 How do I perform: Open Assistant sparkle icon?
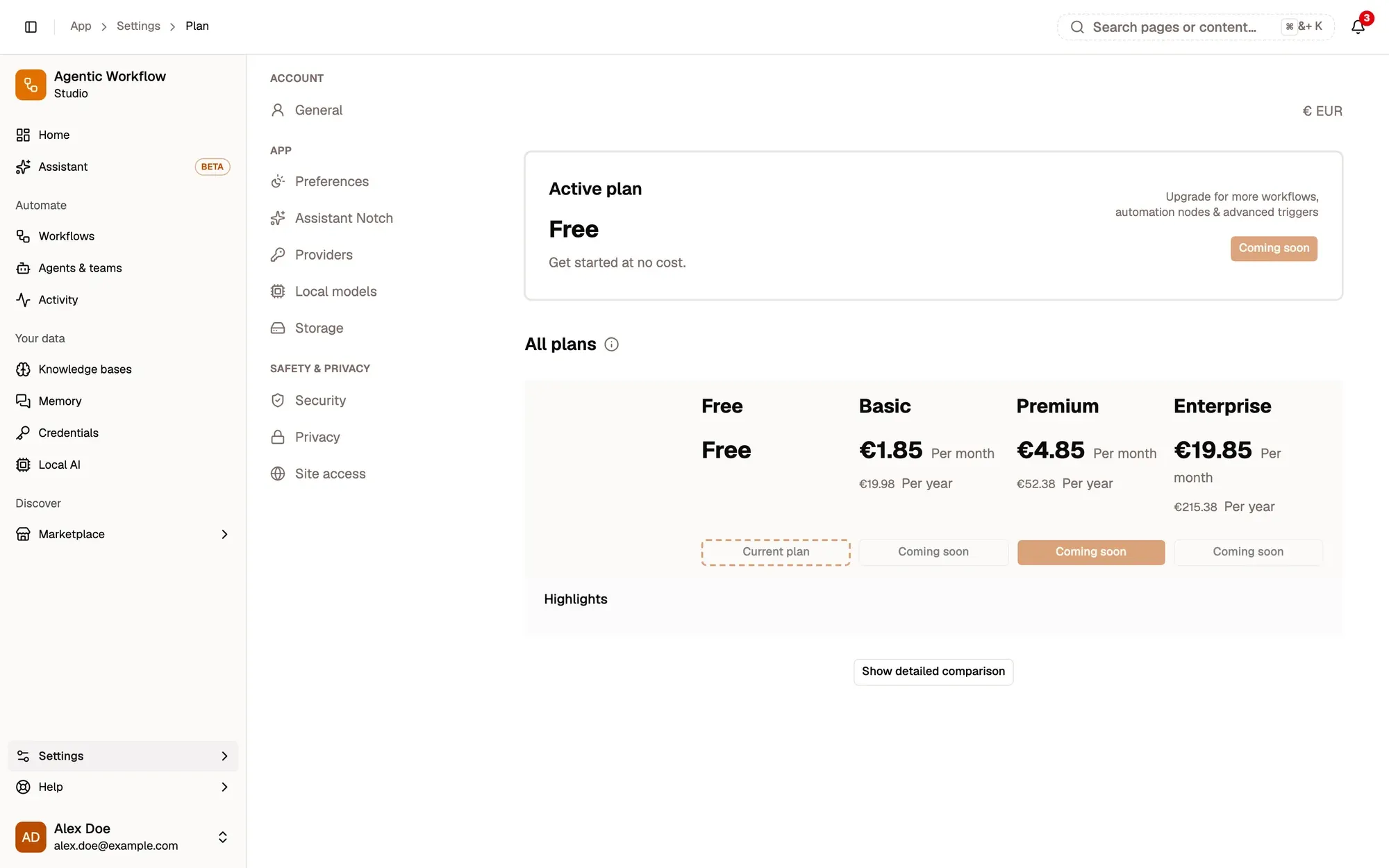(23, 167)
